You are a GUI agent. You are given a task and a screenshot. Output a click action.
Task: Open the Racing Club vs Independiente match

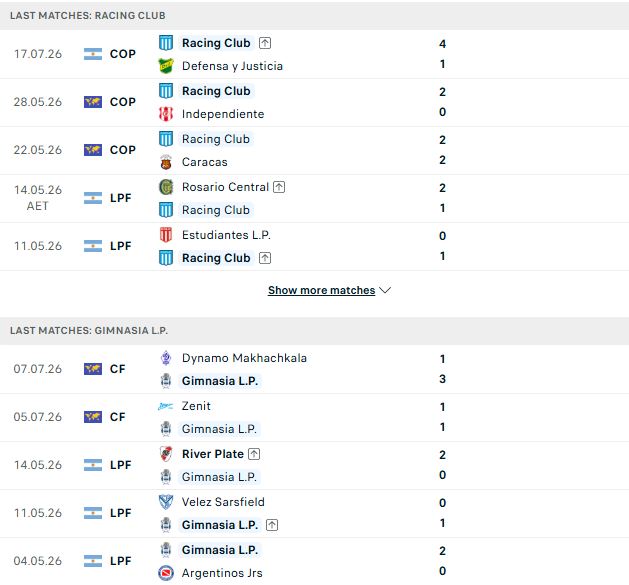pos(314,102)
